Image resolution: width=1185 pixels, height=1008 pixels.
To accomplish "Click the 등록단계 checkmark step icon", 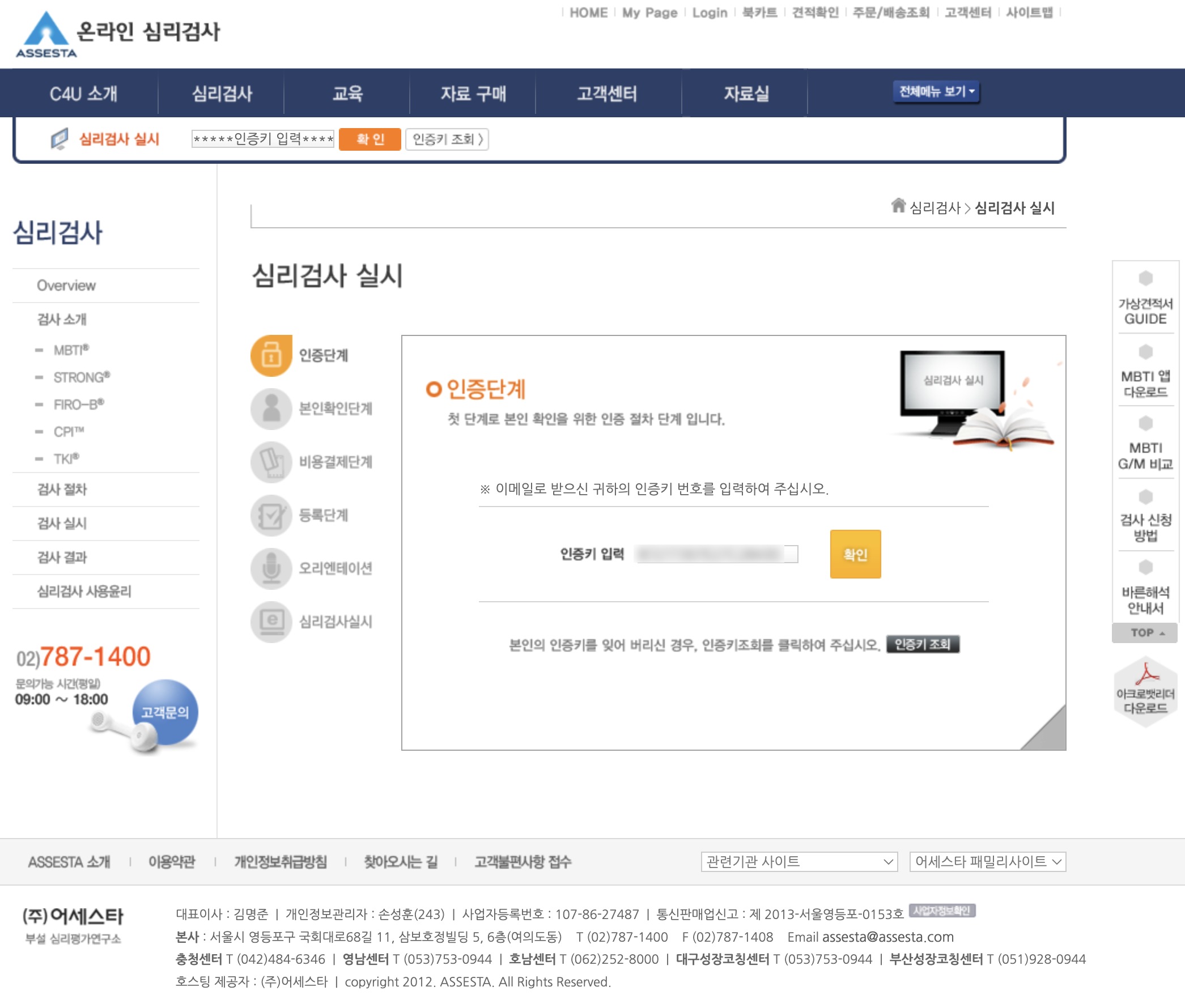I will (271, 515).
